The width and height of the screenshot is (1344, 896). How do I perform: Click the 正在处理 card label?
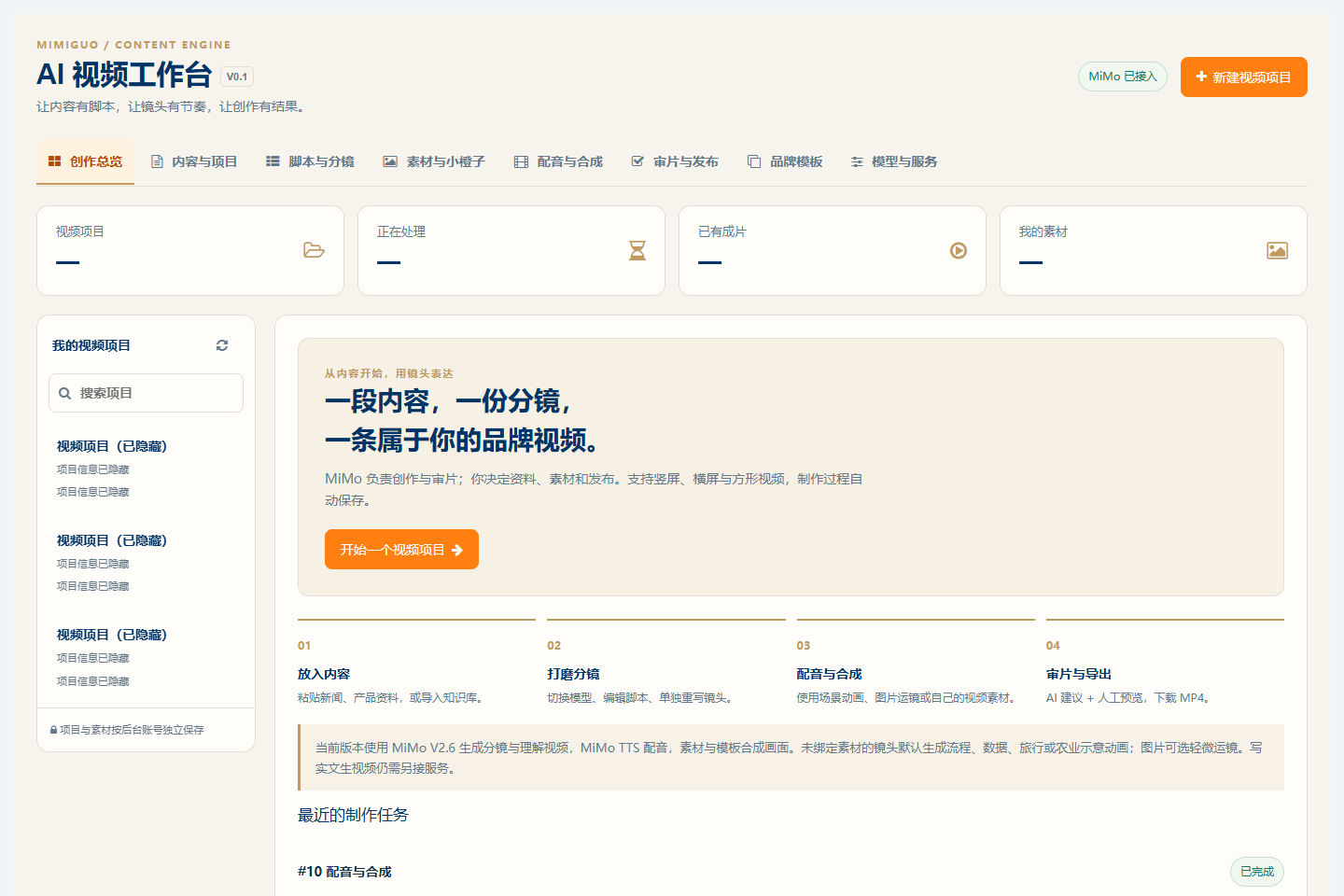click(x=401, y=231)
